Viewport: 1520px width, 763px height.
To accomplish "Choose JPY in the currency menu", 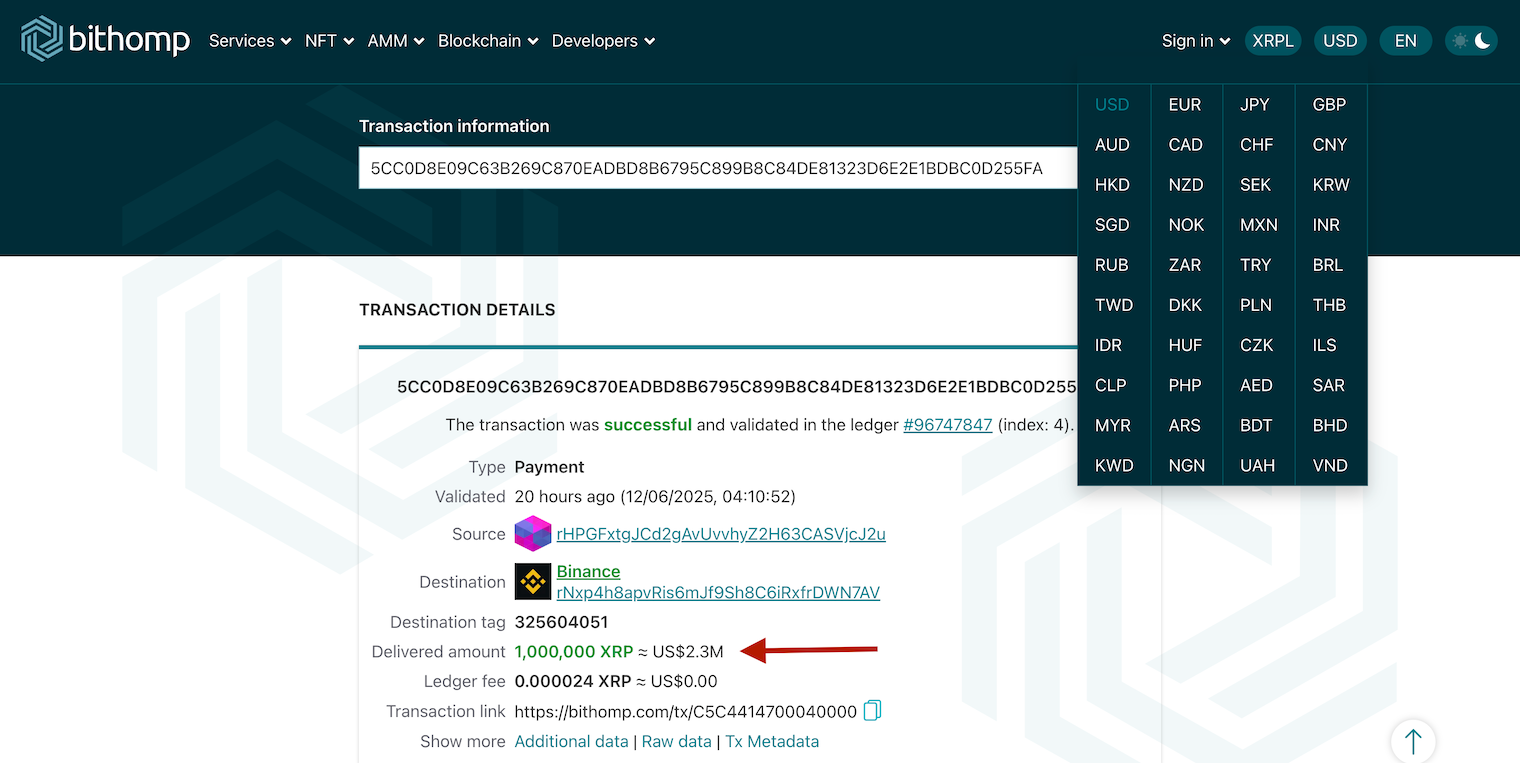I will 1255,105.
